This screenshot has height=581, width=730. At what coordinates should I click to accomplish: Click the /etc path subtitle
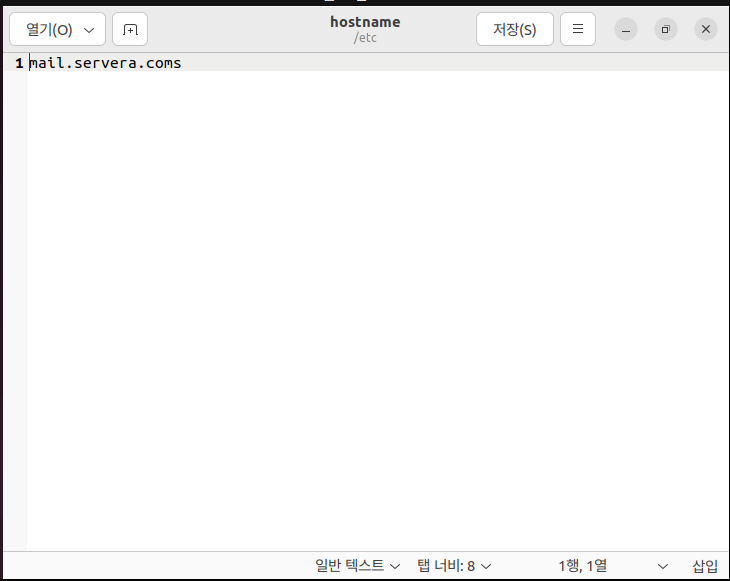point(365,38)
